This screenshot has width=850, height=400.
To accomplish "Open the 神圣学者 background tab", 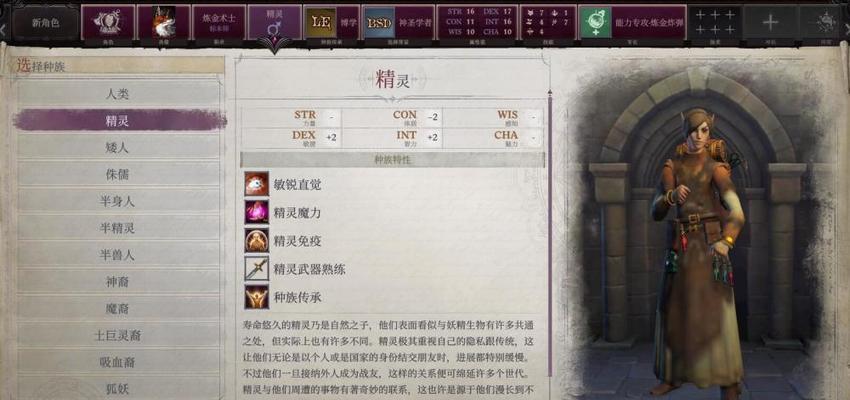I will click(x=398, y=22).
